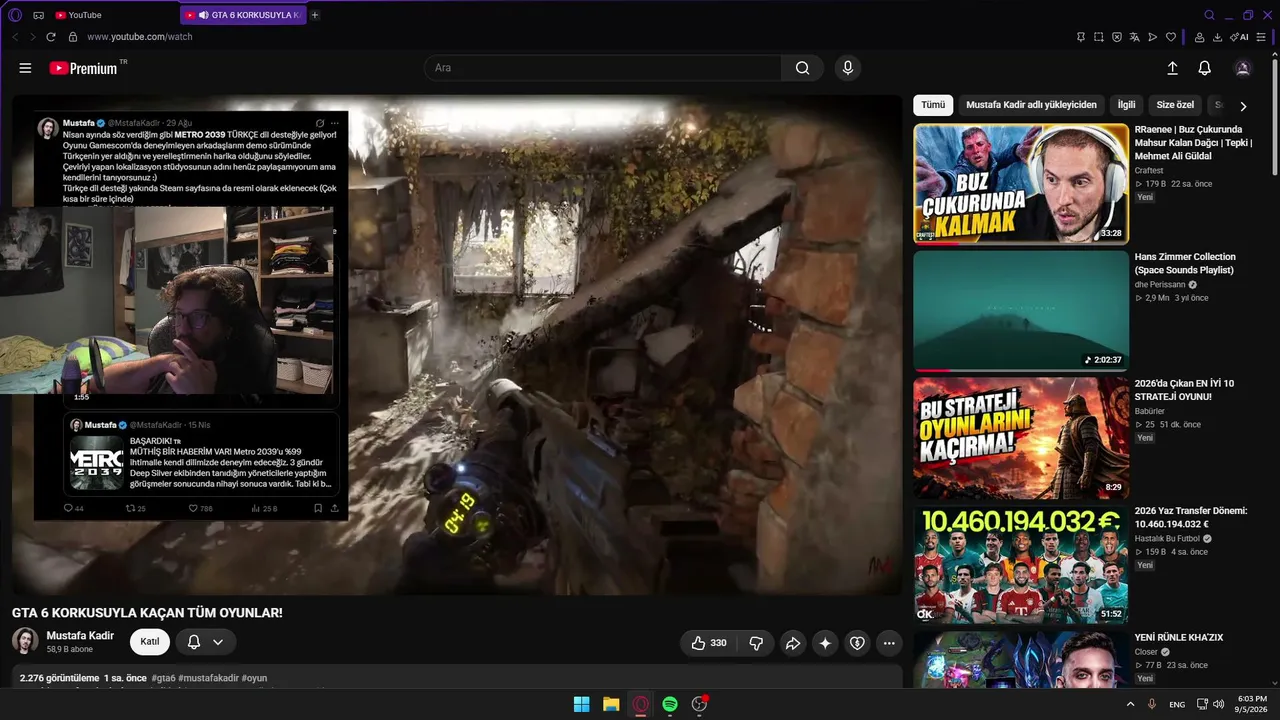Open the Mustafa Kadir channel name link

pos(80,635)
